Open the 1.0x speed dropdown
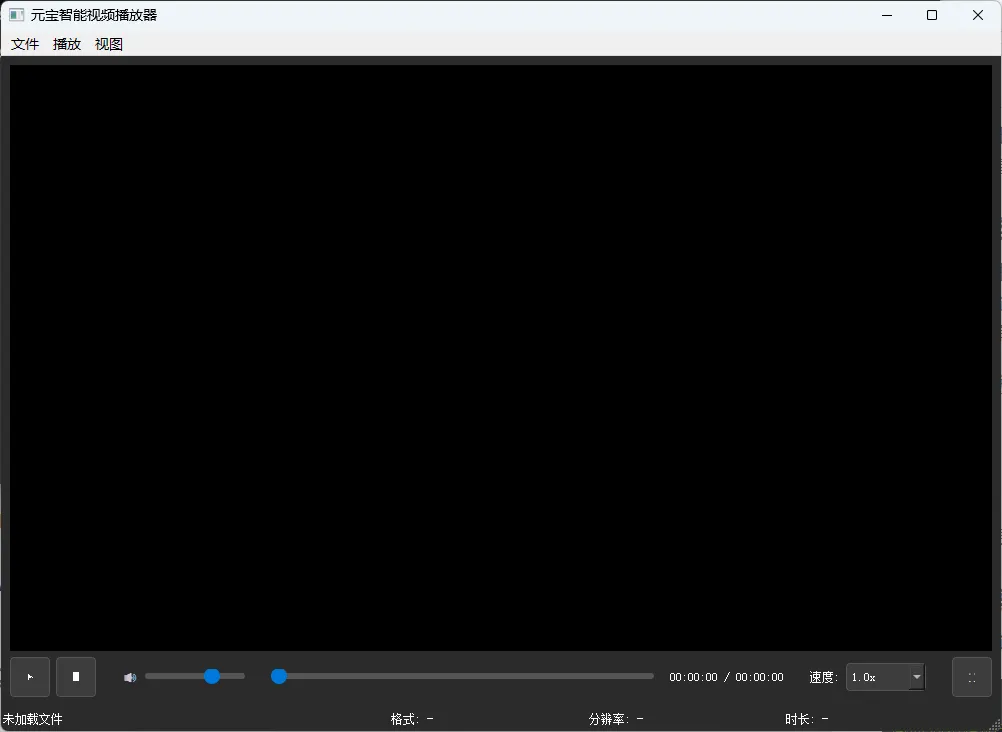1002x732 pixels. [x=885, y=677]
